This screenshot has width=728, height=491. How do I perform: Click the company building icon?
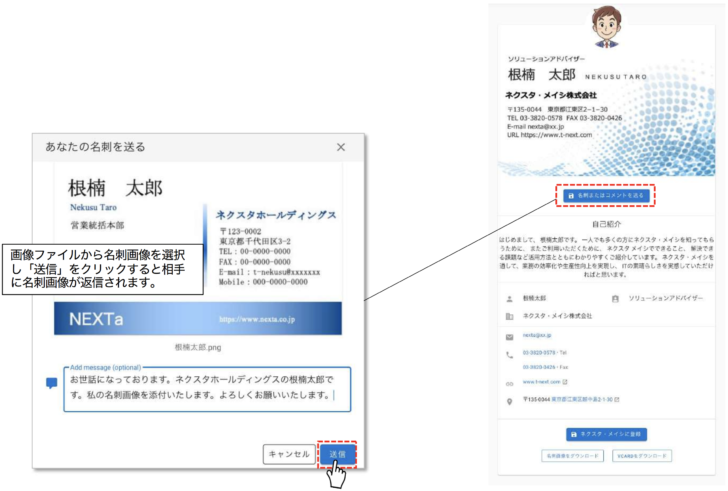(509, 317)
